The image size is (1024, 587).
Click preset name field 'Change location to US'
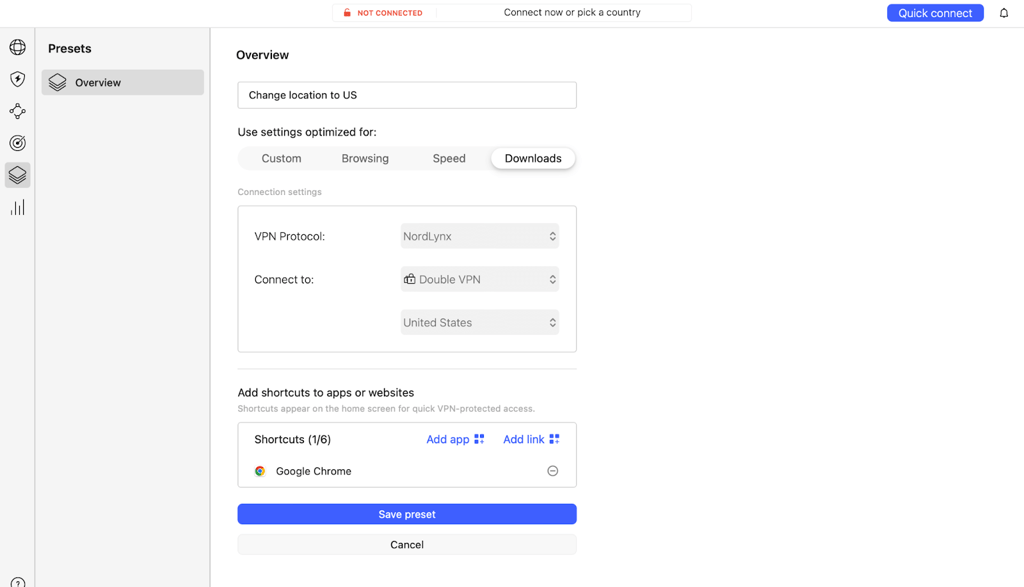407,95
